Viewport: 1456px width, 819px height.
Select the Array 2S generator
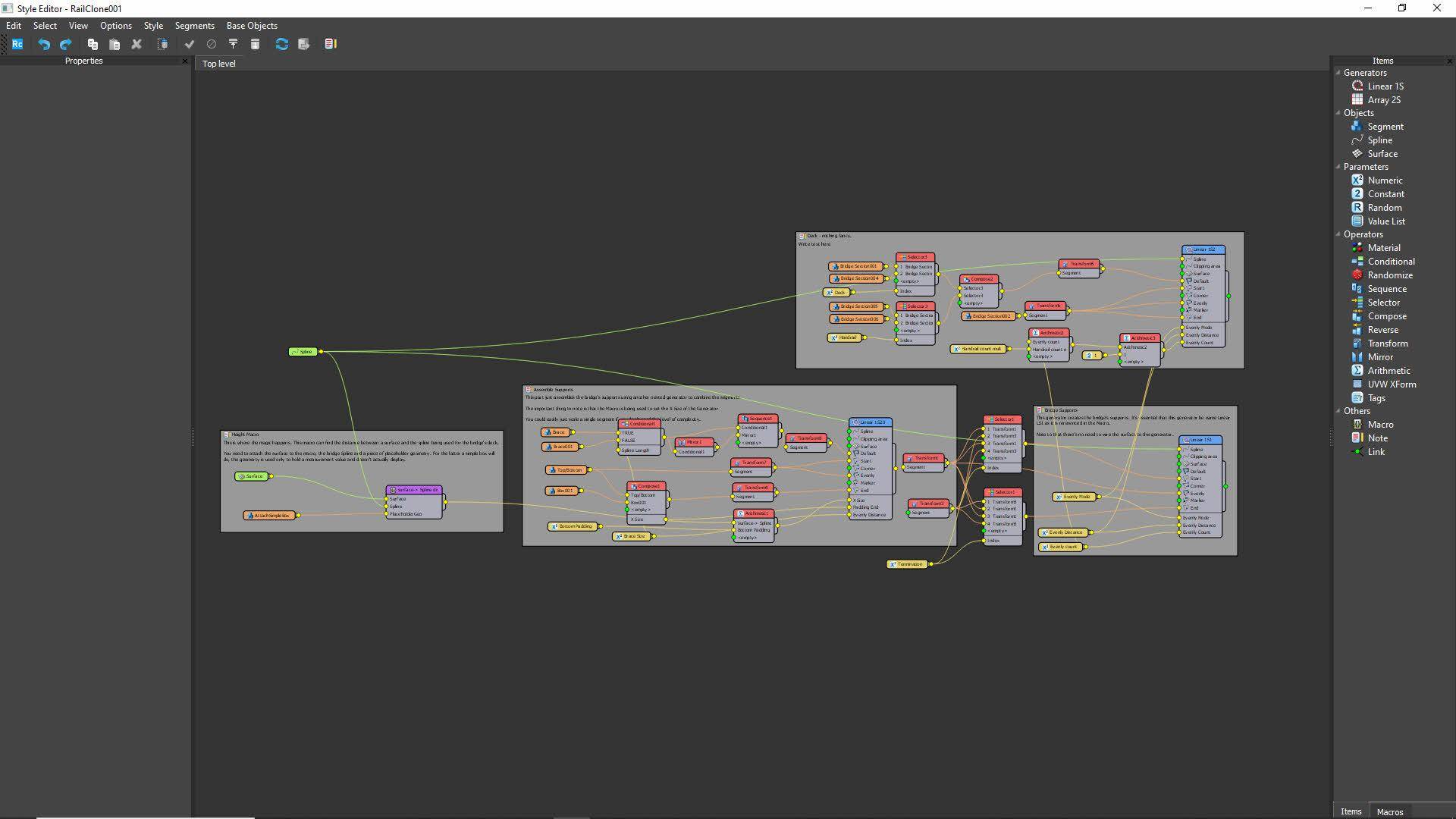[x=1383, y=99]
